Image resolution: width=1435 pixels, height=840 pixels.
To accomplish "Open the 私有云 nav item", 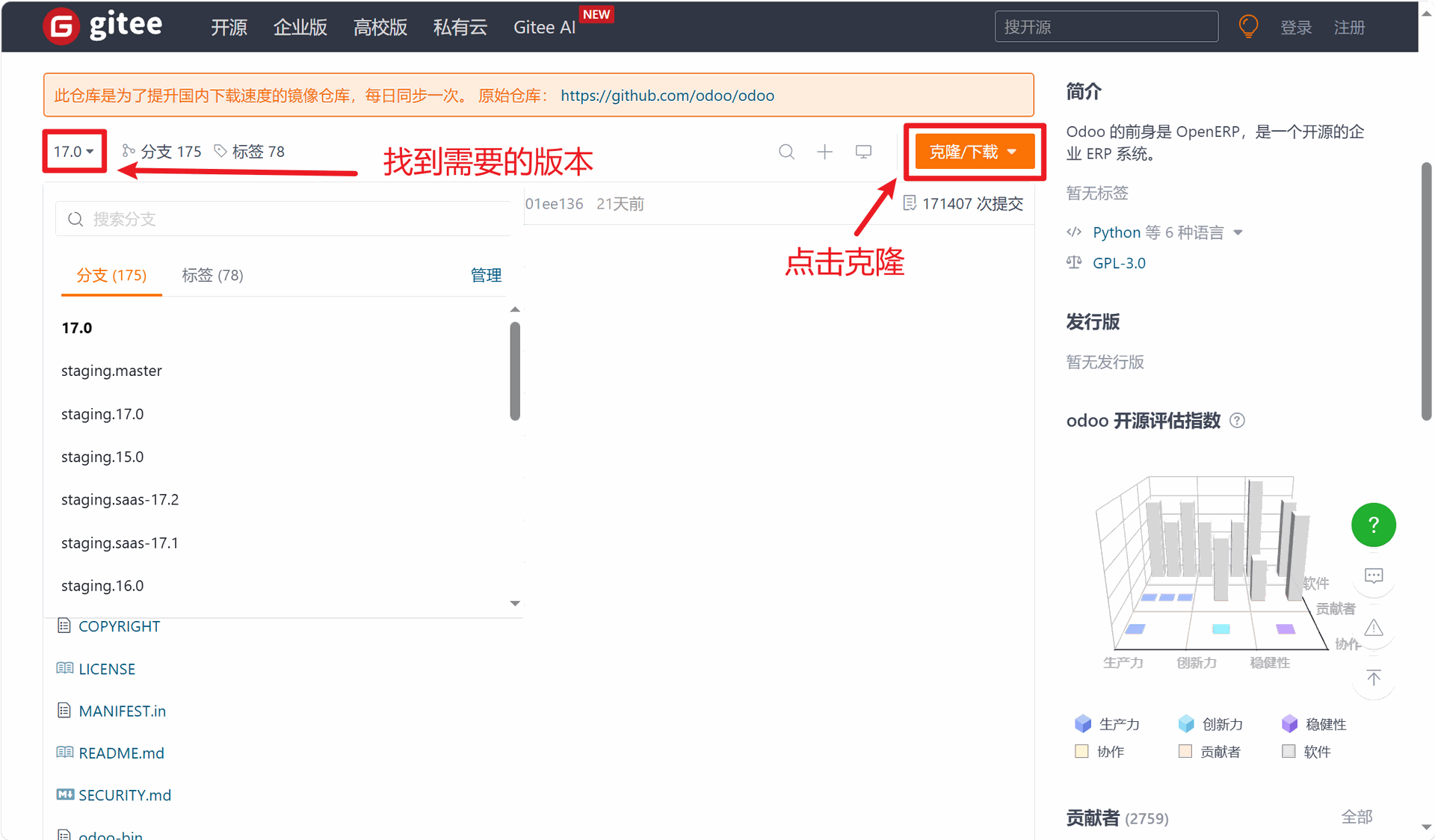I will pos(460,27).
